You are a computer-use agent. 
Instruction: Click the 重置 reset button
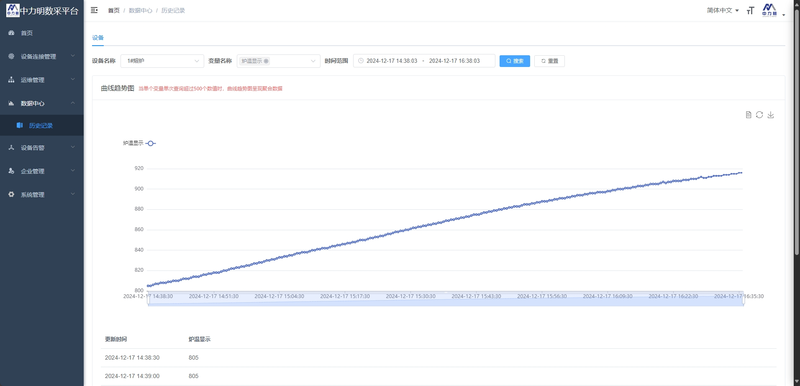549,61
